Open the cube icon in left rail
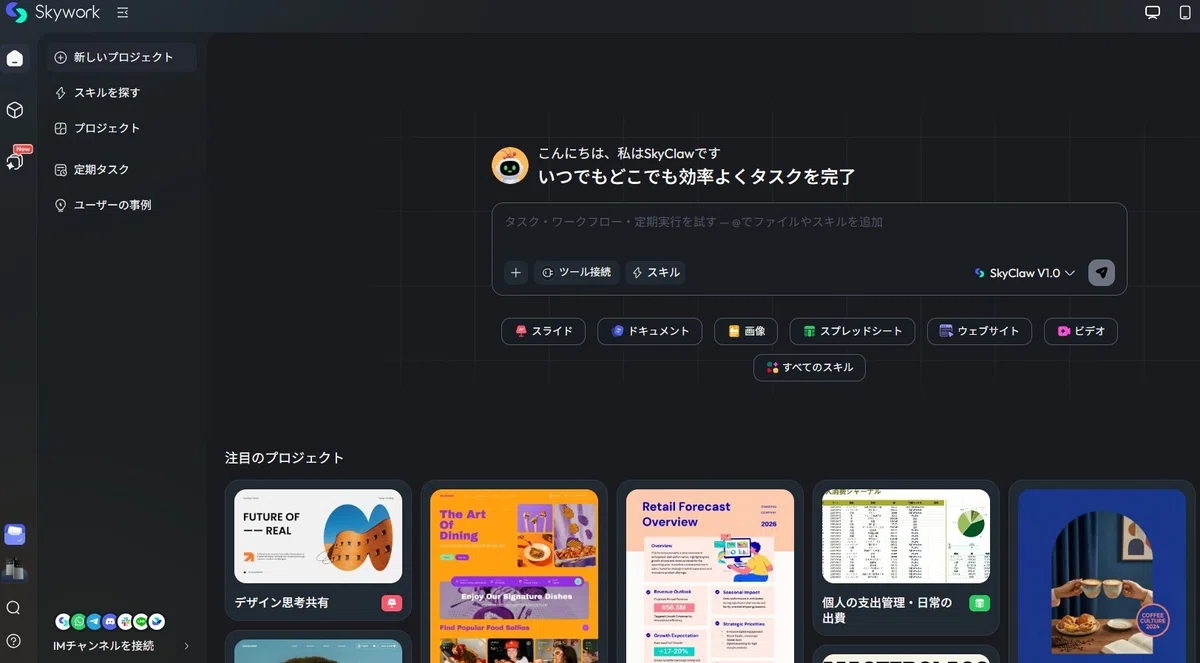The image size is (1200, 663). pos(15,110)
